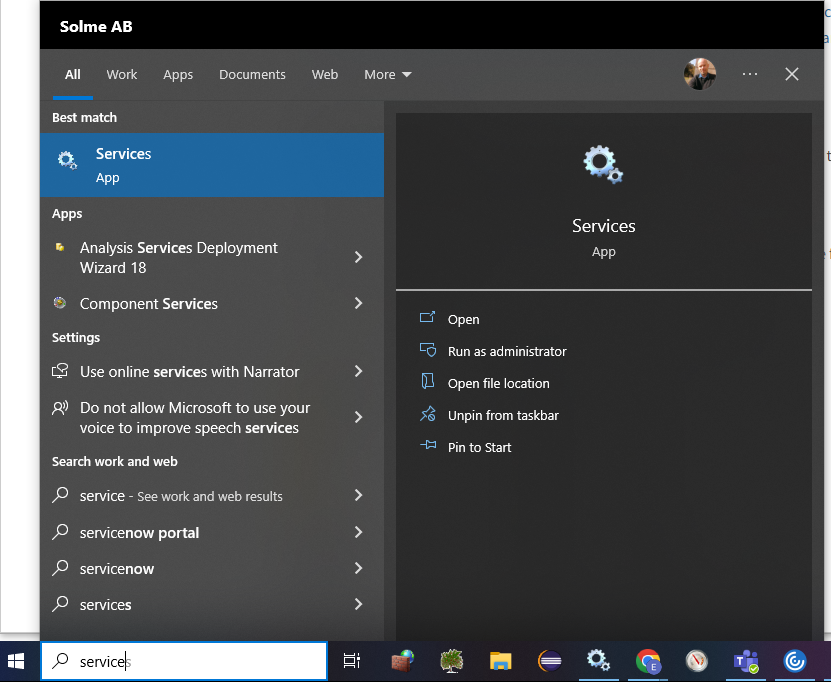Open File Explorer in the taskbar
Viewport: 831px width, 682px height.
pos(500,661)
